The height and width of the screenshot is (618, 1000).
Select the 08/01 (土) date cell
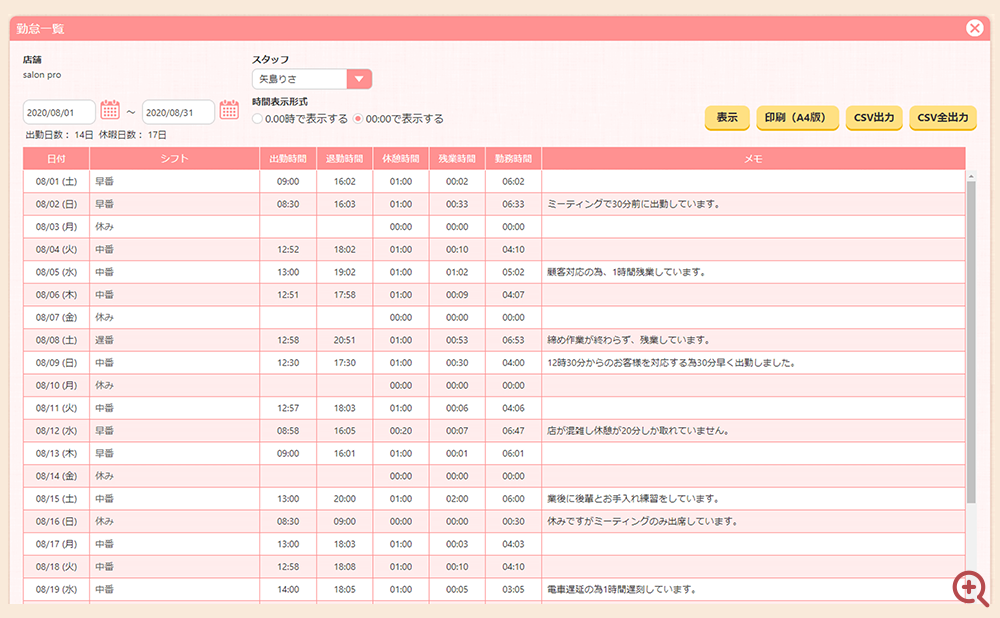(x=56, y=182)
